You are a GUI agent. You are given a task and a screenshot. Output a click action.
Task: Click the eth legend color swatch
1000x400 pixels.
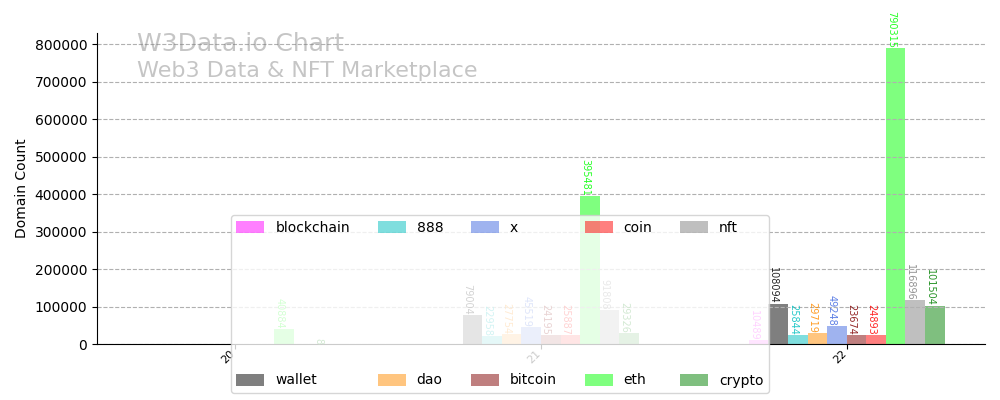pos(599,380)
